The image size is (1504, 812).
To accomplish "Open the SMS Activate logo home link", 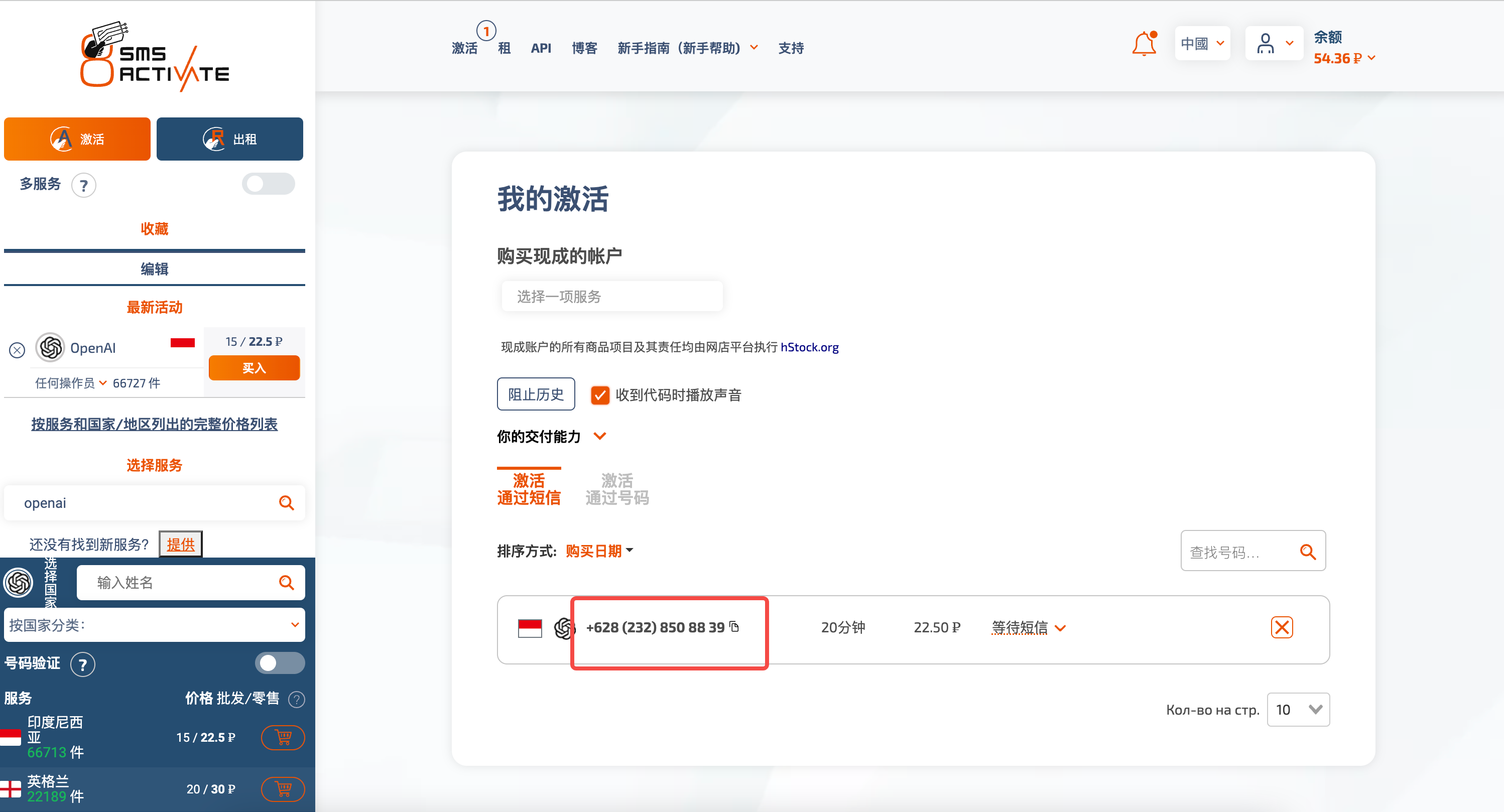I will [154, 57].
